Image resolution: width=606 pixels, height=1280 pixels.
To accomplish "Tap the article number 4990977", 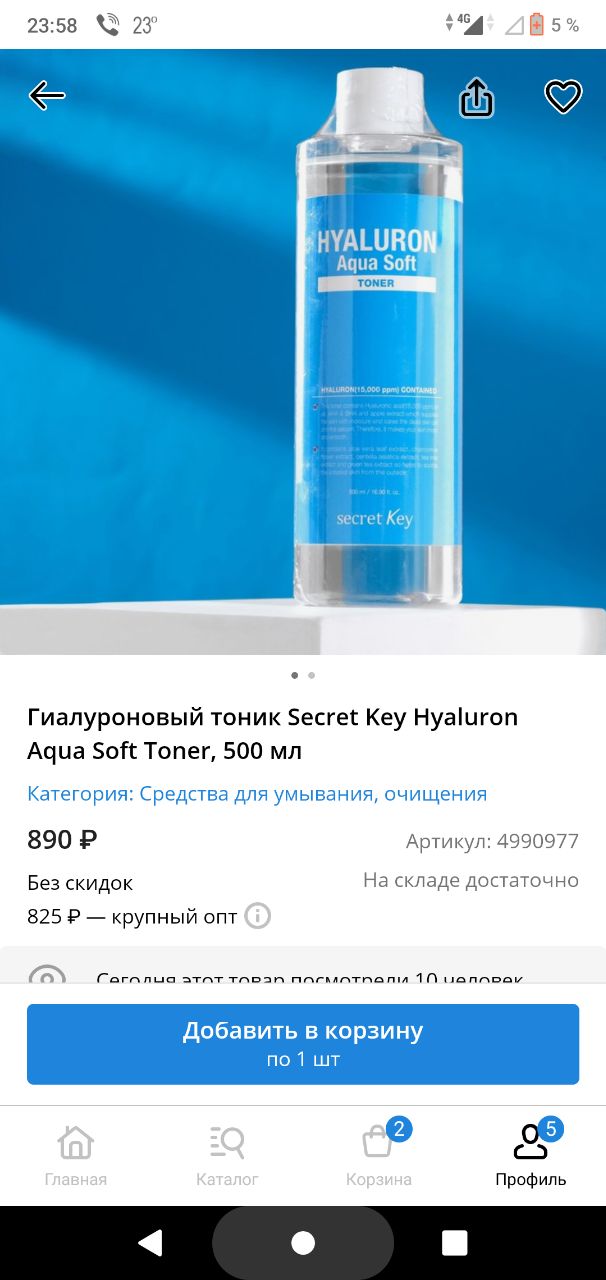I will (492, 841).
